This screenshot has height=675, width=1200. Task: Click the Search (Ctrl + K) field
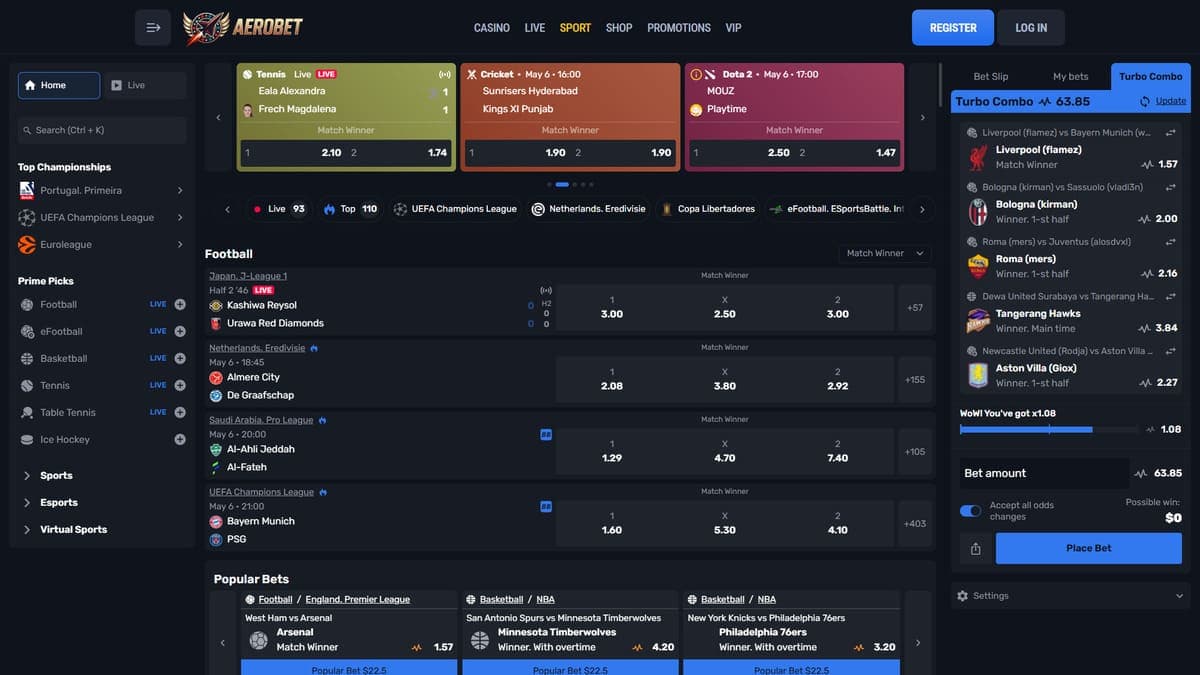tap(102, 130)
